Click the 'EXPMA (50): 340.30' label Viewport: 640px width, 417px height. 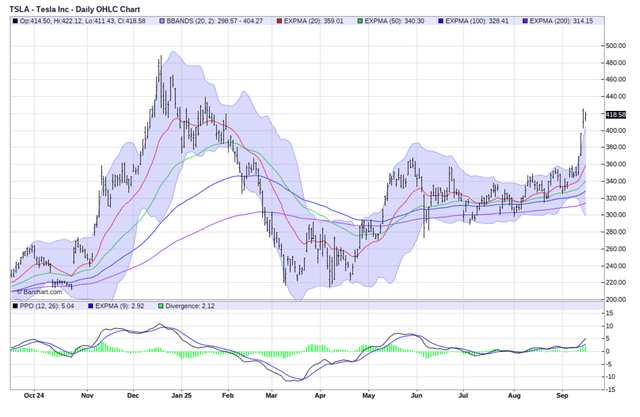click(394, 21)
